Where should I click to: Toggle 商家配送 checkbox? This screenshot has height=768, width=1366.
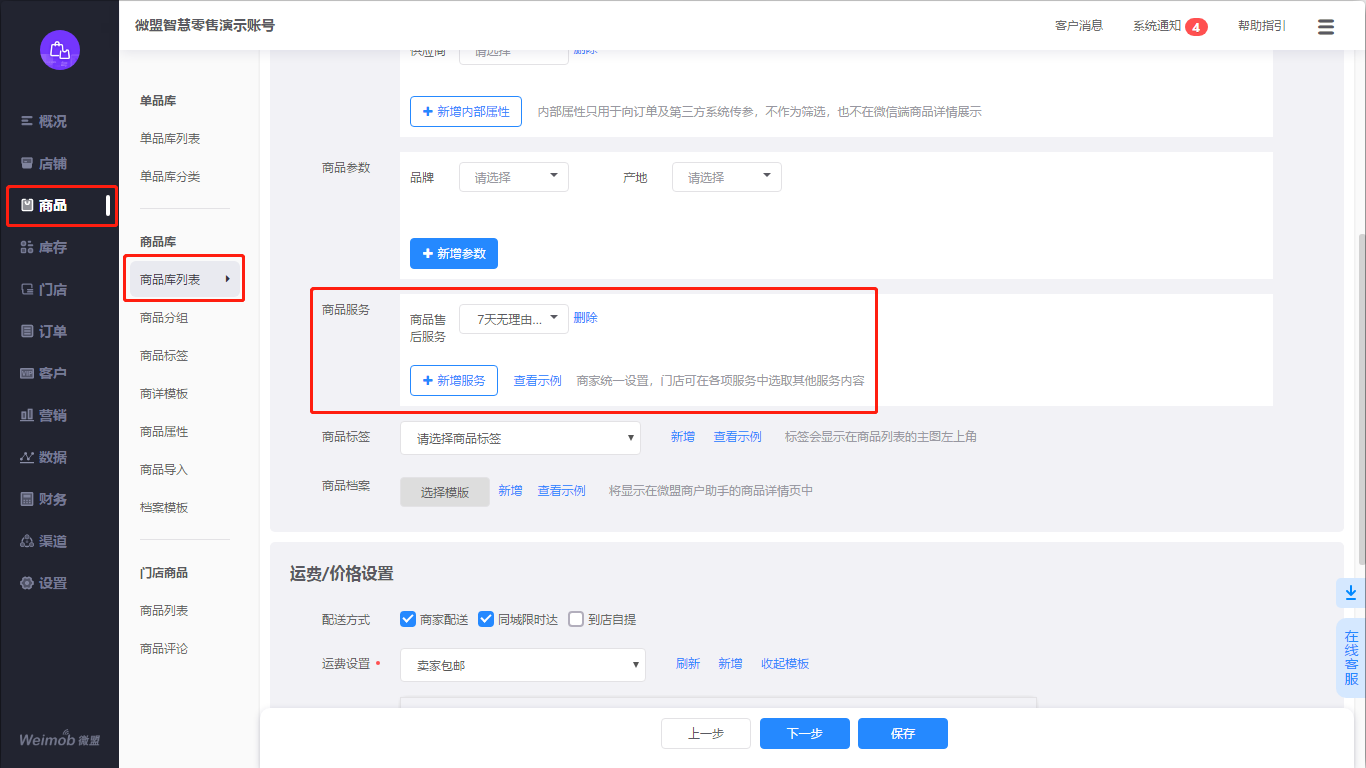(x=408, y=619)
